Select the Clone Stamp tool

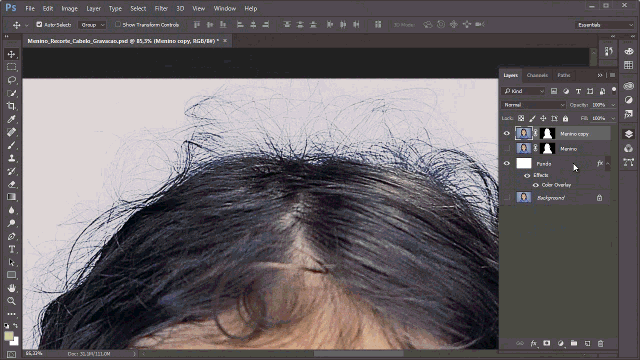11,158
